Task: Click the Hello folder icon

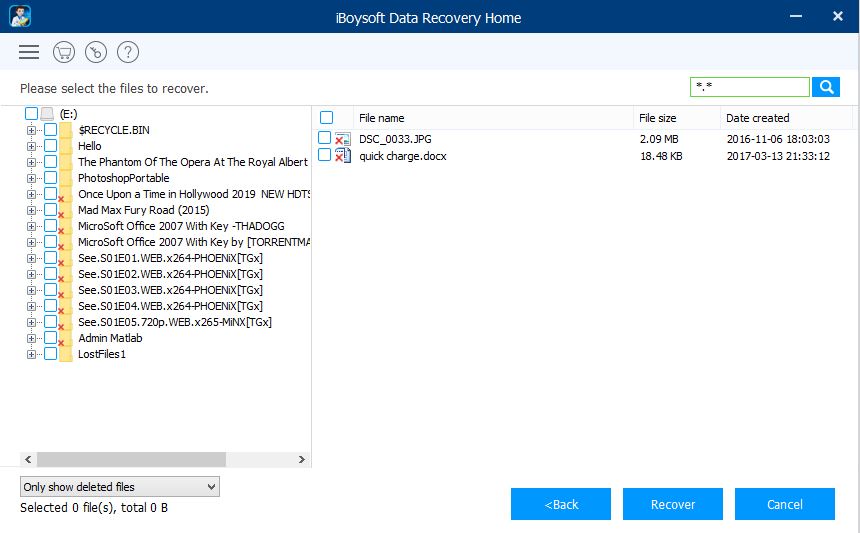Action: tap(66, 146)
